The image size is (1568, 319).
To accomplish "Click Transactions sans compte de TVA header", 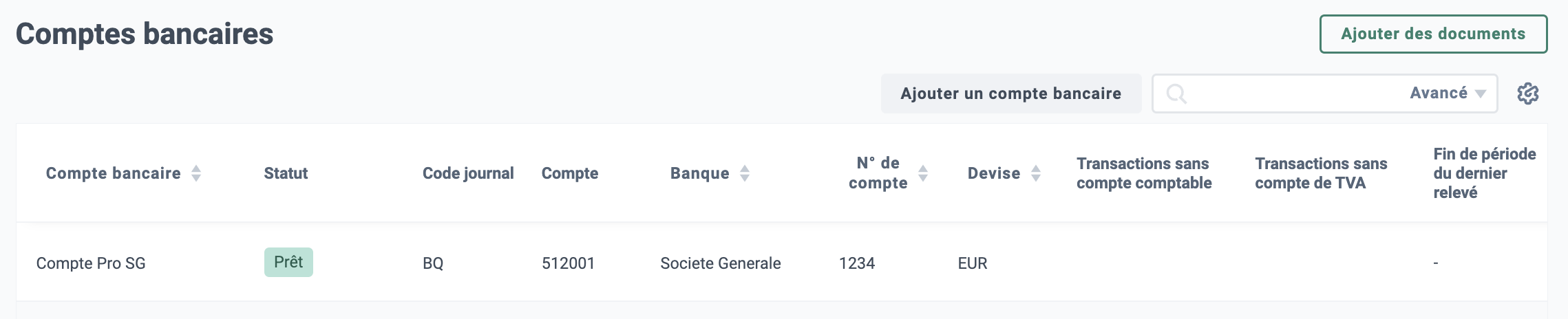I will coord(1321,173).
